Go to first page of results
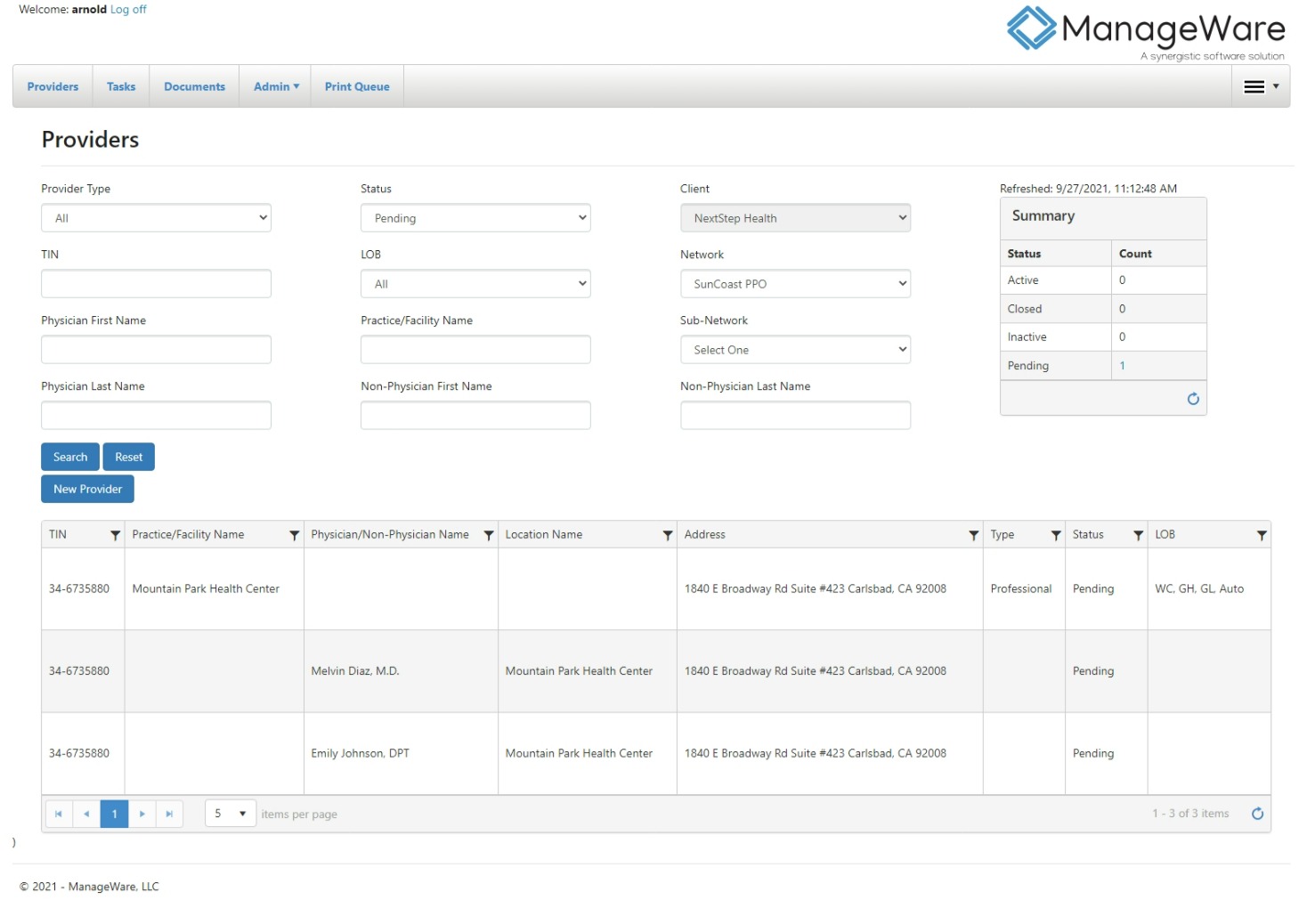Viewport: 1307px width, 924px height. click(x=59, y=814)
